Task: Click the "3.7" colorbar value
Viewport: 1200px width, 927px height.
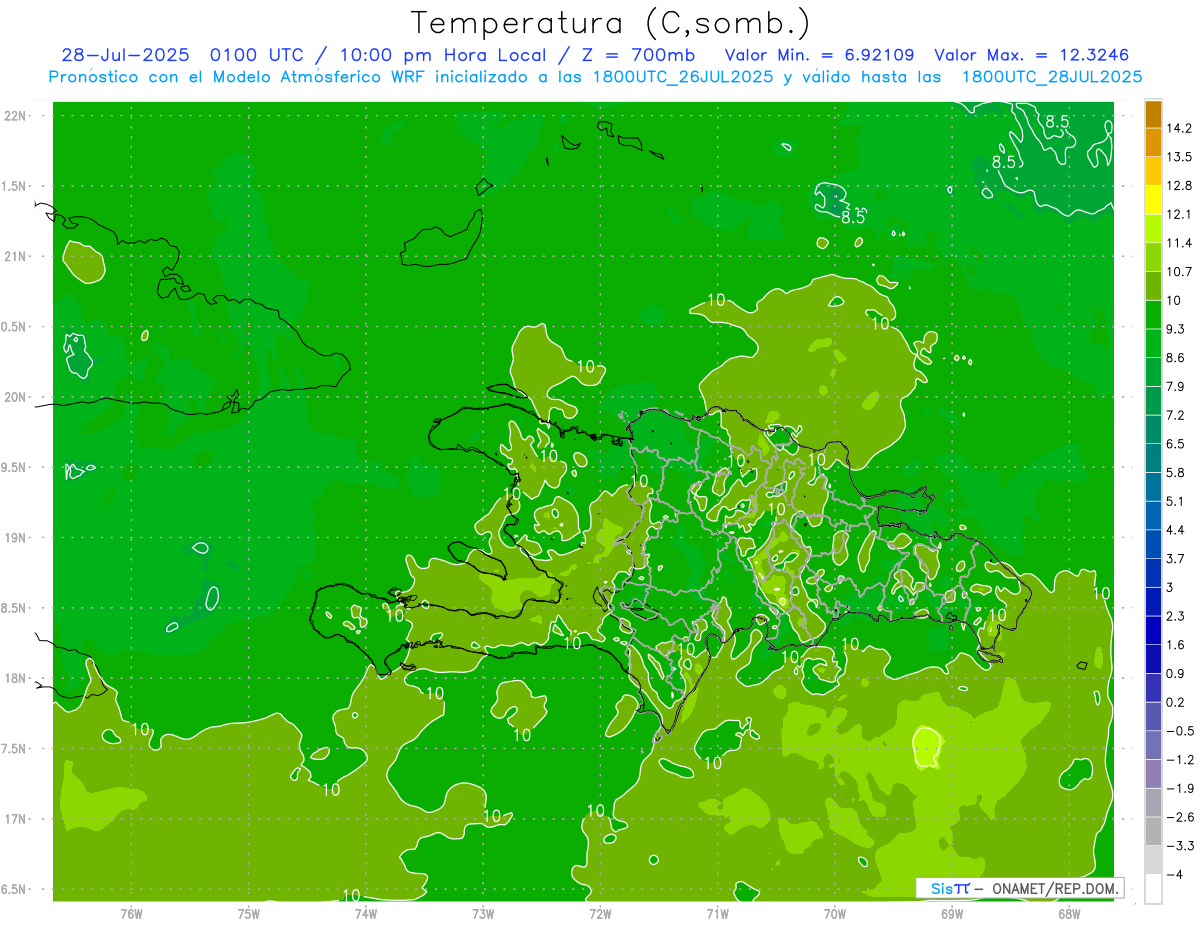Action: (1176, 558)
